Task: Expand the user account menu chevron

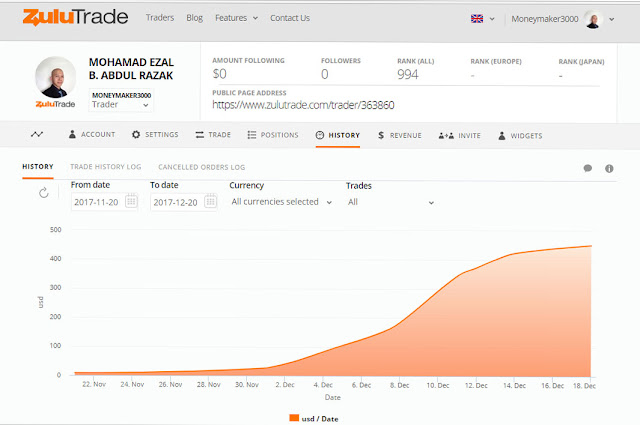Action: click(x=611, y=19)
